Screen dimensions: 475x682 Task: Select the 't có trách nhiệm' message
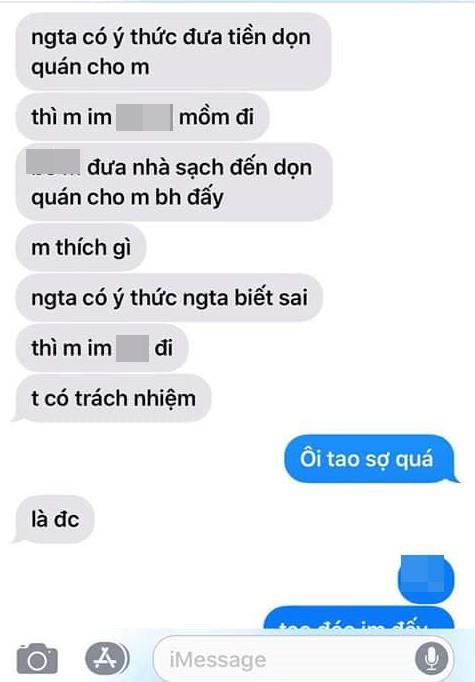[x=112, y=398]
